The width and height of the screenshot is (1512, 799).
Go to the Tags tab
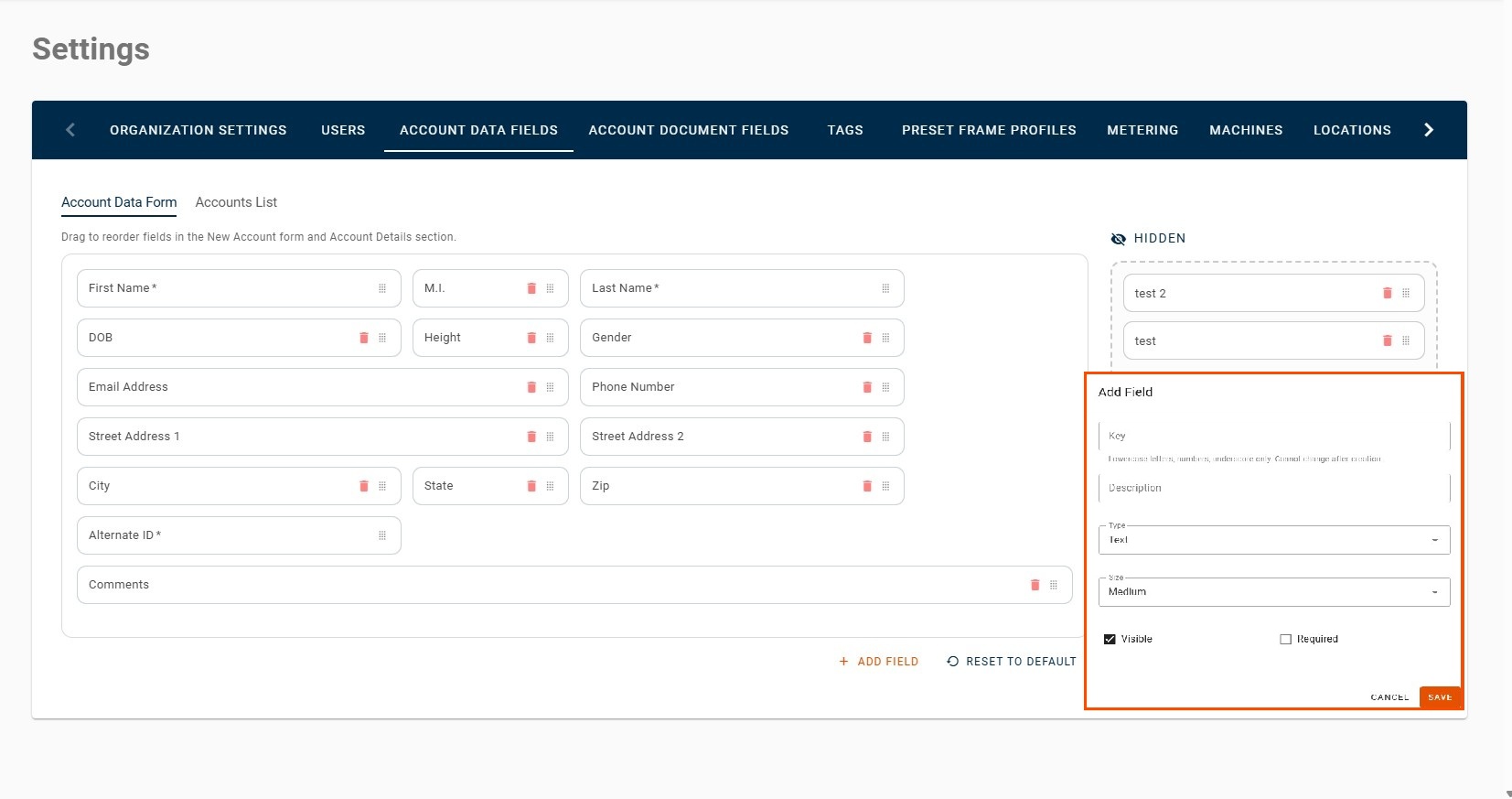[845, 130]
